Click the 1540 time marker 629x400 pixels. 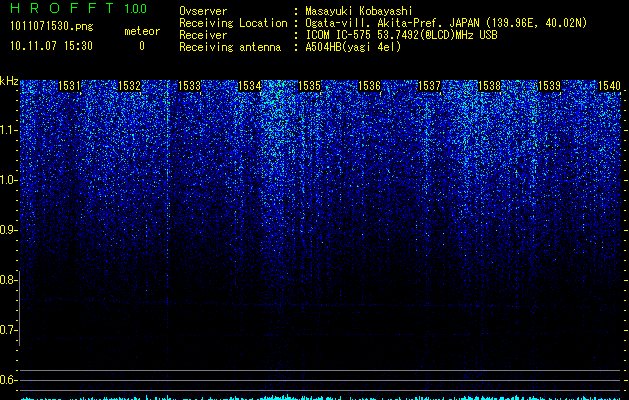[x=609, y=86]
